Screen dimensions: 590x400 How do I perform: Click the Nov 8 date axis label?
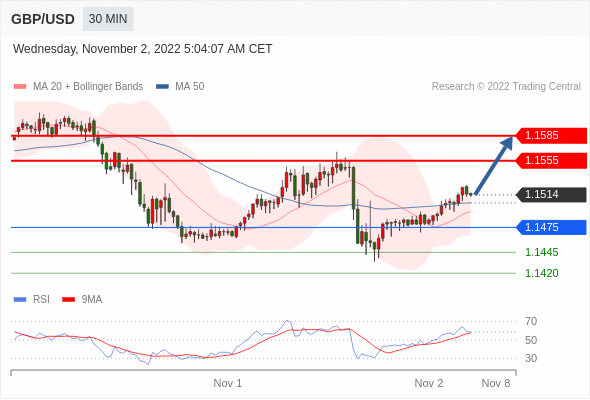tap(496, 383)
